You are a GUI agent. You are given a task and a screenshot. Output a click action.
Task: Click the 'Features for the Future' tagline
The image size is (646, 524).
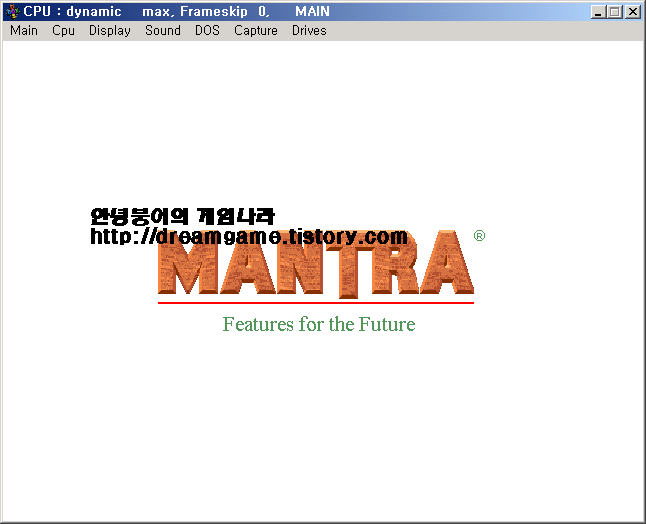pos(319,324)
